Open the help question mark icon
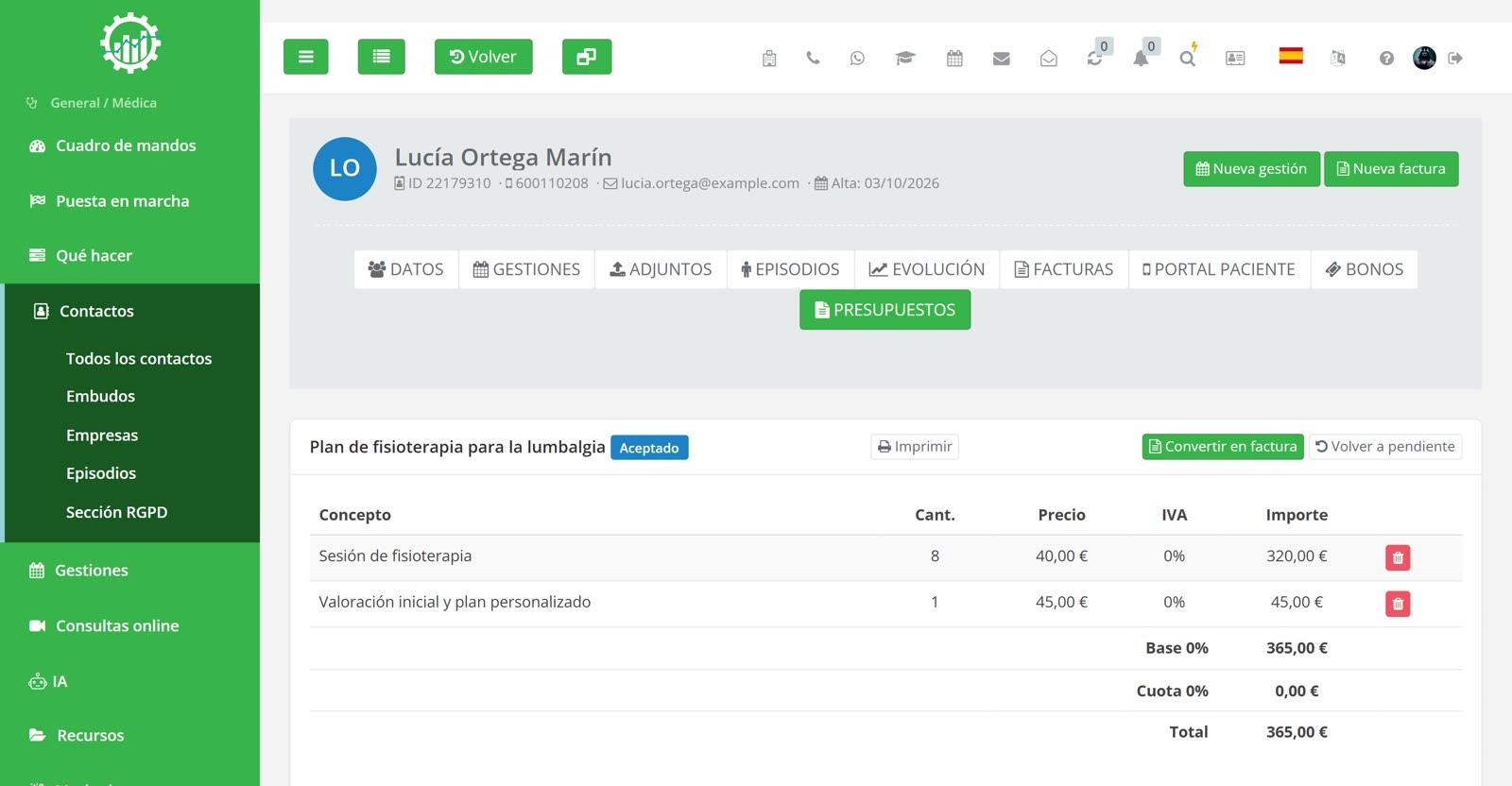1512x786 pixels. tap(1386, 59)
